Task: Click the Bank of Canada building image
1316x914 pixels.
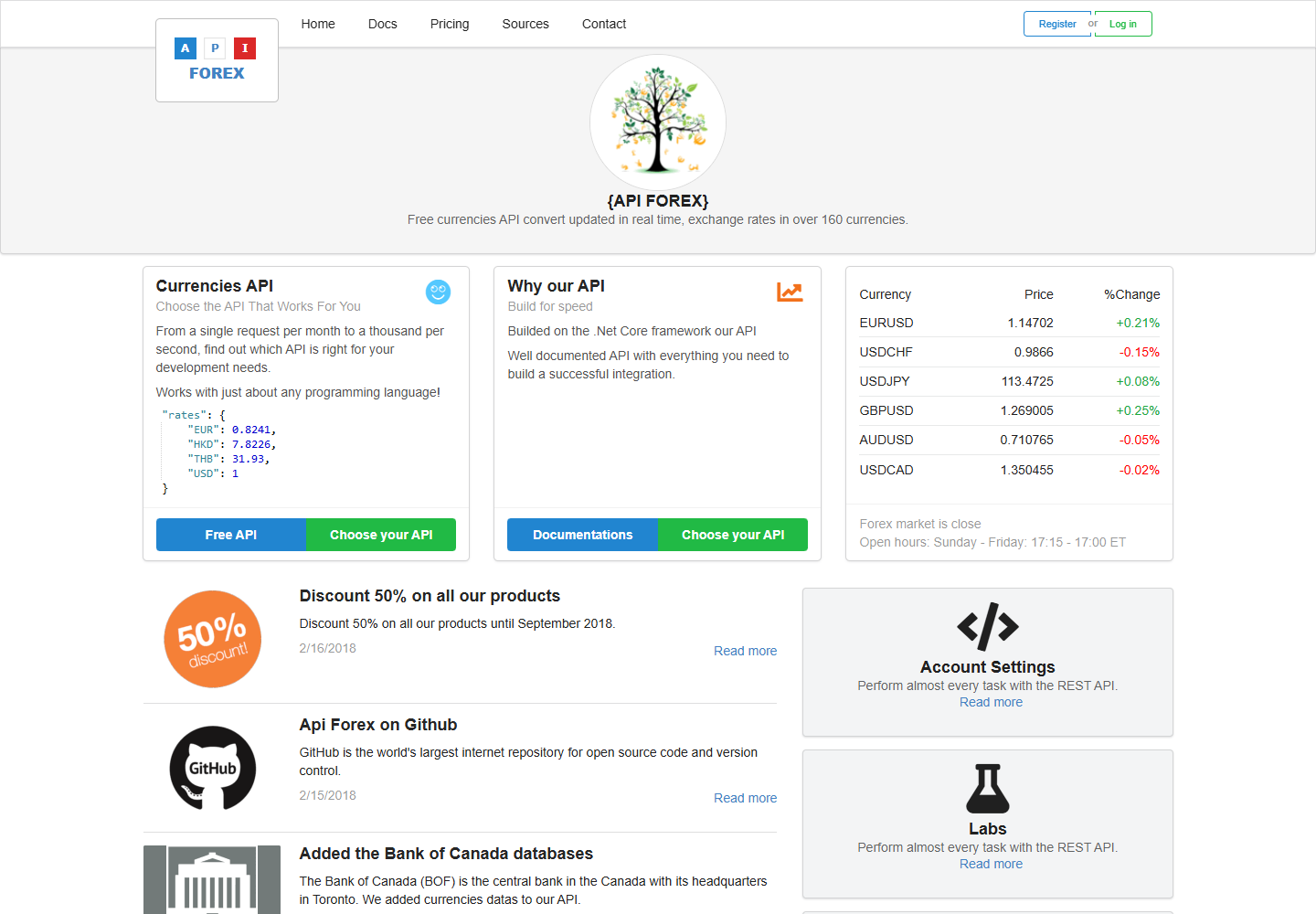Action: [x=212, y=879]
